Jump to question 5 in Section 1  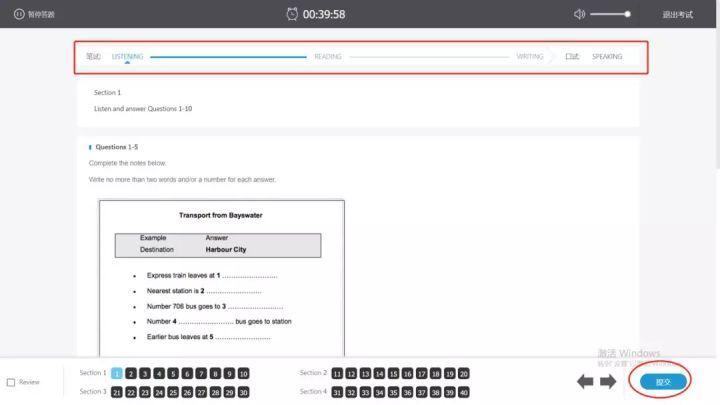click(x=173, y=374)
